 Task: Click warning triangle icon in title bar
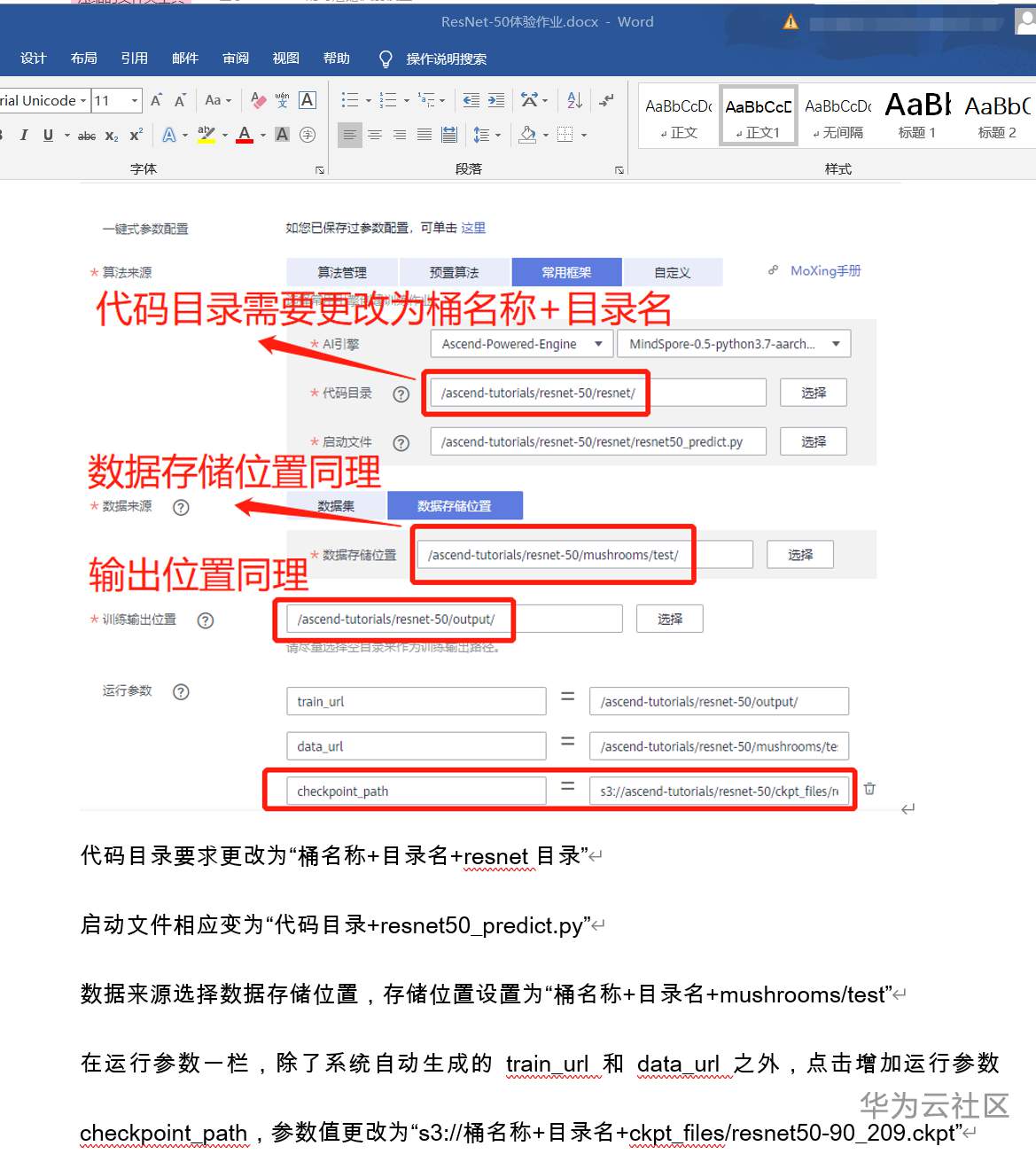(x=791, y=22)
